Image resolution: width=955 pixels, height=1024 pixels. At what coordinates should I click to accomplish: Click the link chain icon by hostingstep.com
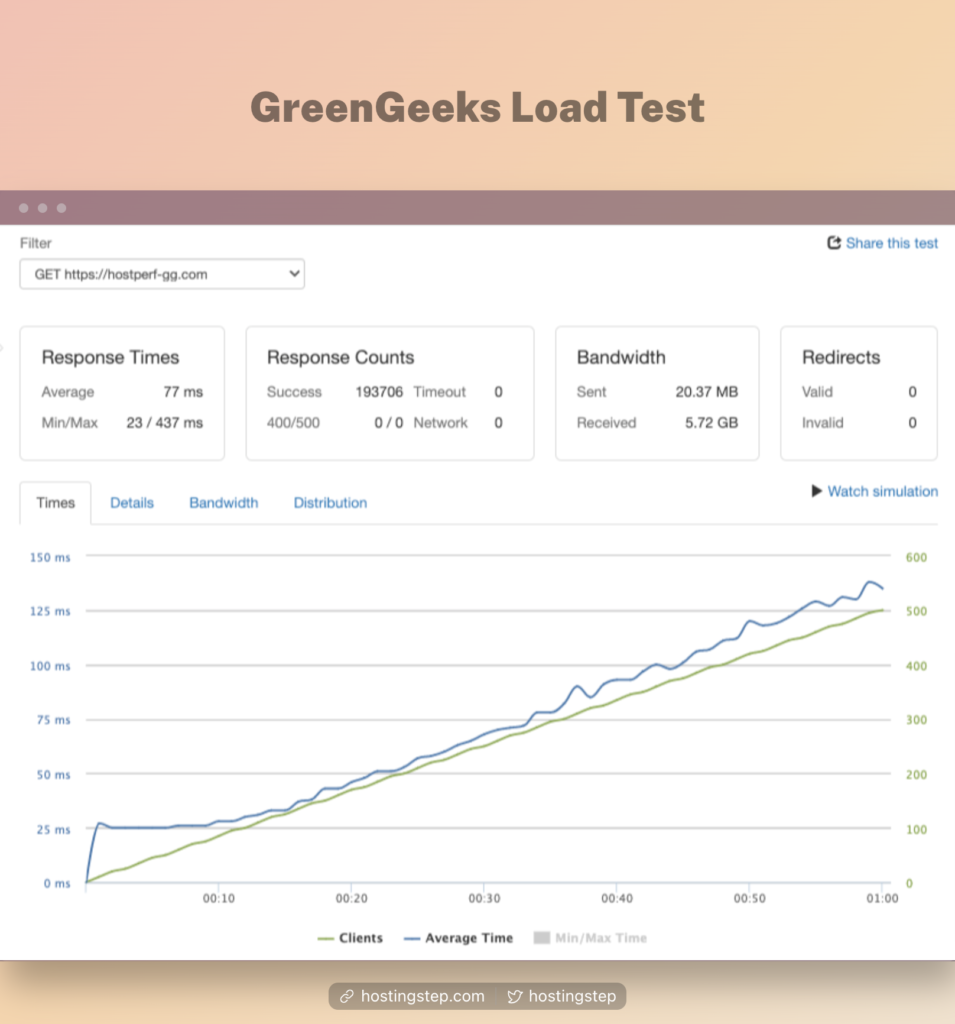[347, 996]
